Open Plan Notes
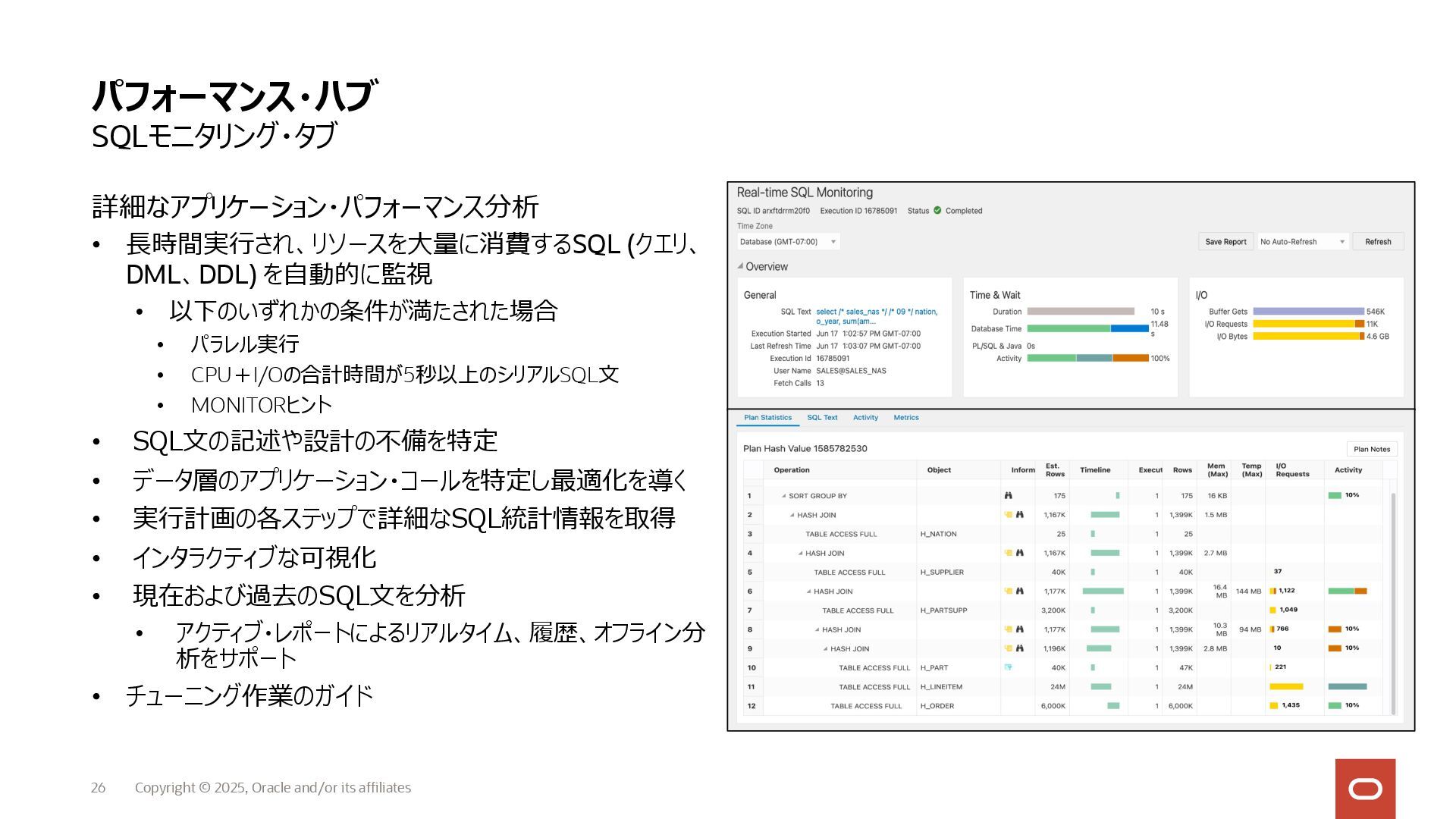1456x819 pixels. click(1372, 449)
